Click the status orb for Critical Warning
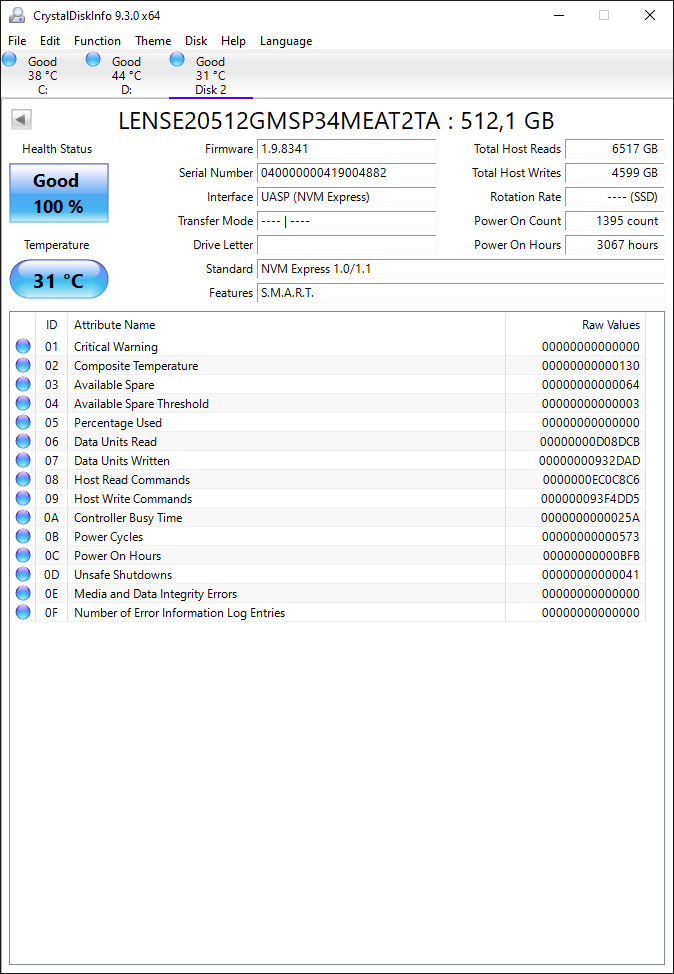Viewport: 674px width, 974px height. 23,347
